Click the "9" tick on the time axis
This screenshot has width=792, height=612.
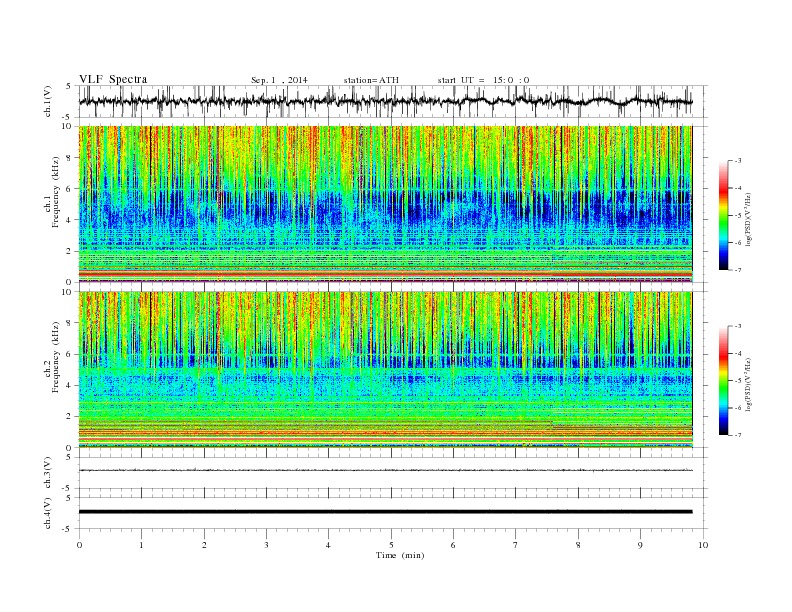pyautogui.click(x=640, y=545)
